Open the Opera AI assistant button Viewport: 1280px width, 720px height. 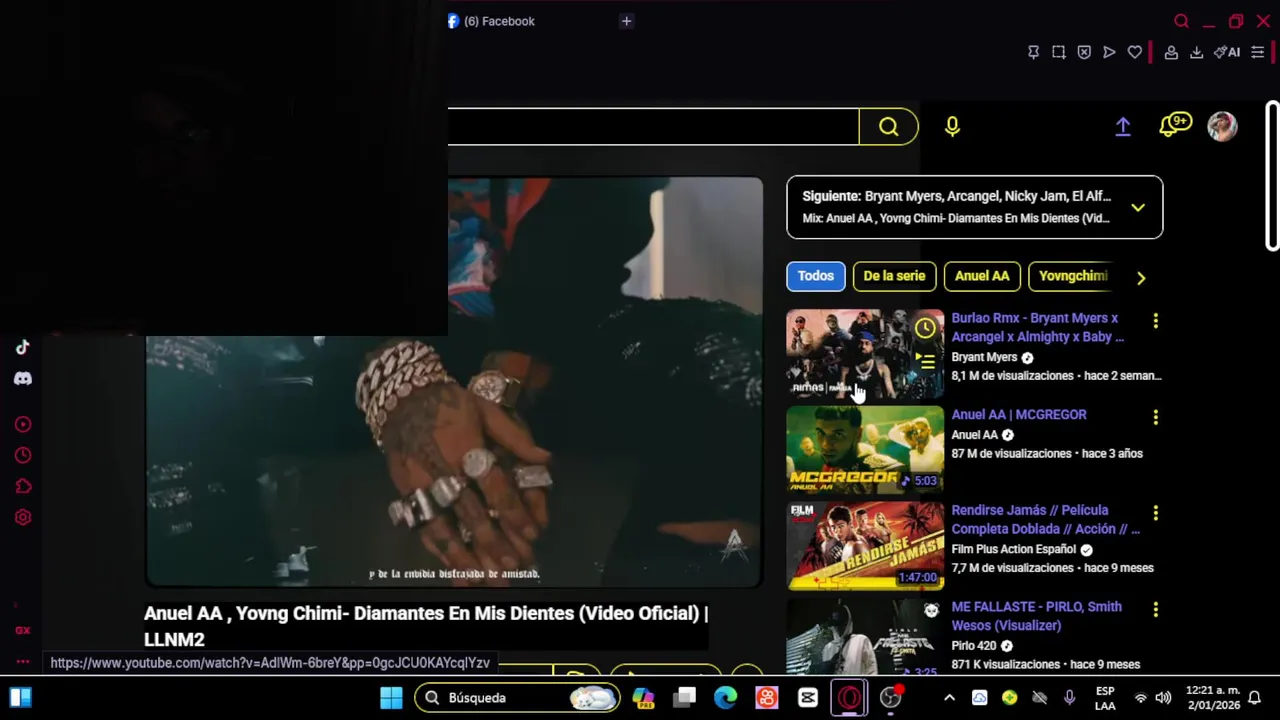coord(1227,52)
